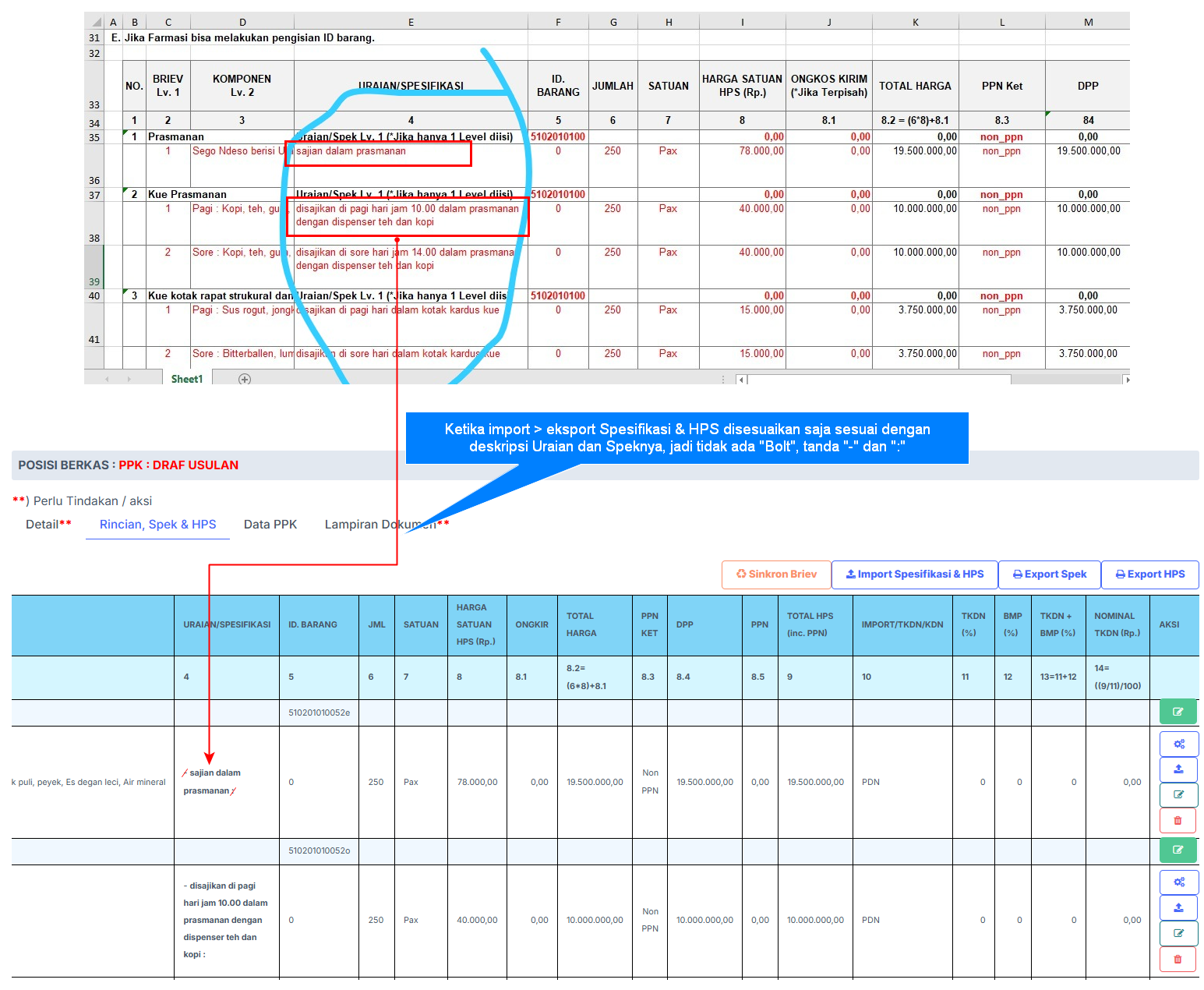The image size is (1204, 990).
Task: Click the upload icon in the first item row
Action: coord(1178,769)
